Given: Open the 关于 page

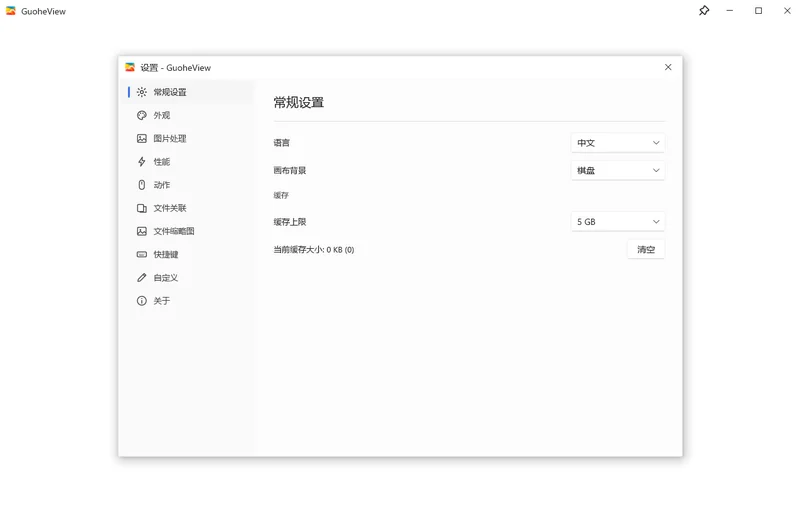Looking at the screenshot, I should point(188,301).
